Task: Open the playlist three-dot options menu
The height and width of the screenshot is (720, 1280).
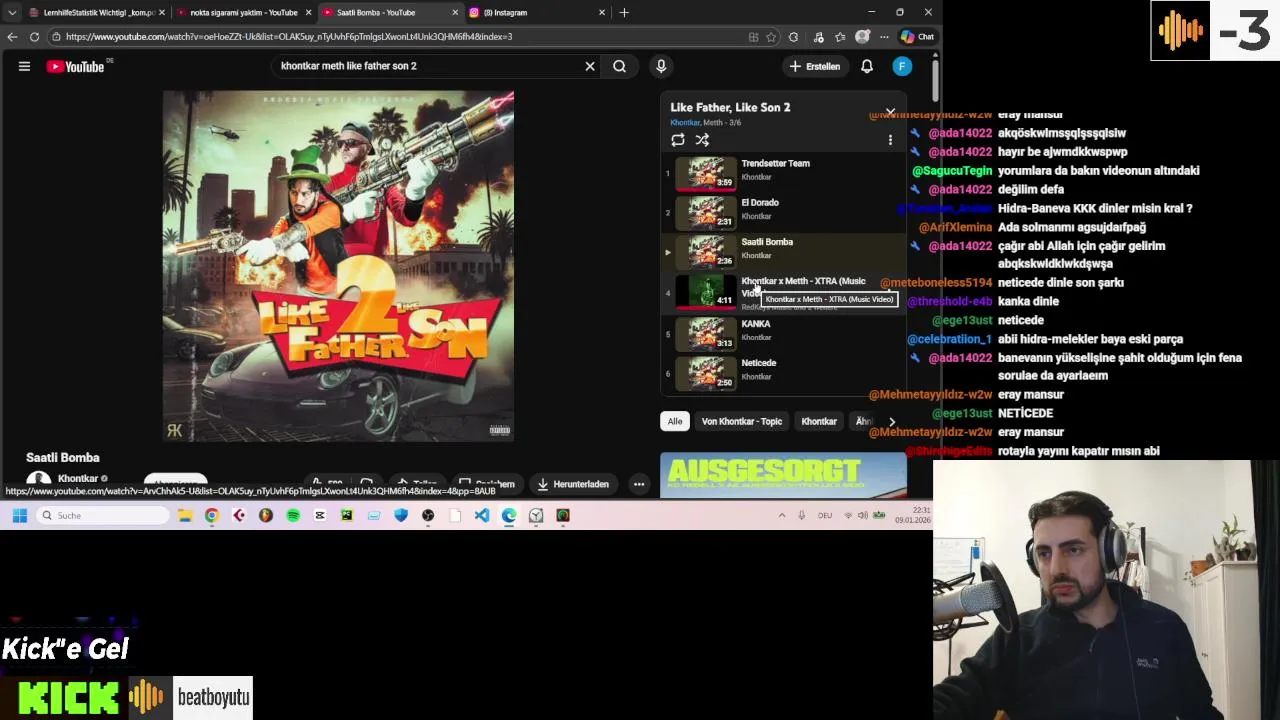Action: [x=890, y=140]
